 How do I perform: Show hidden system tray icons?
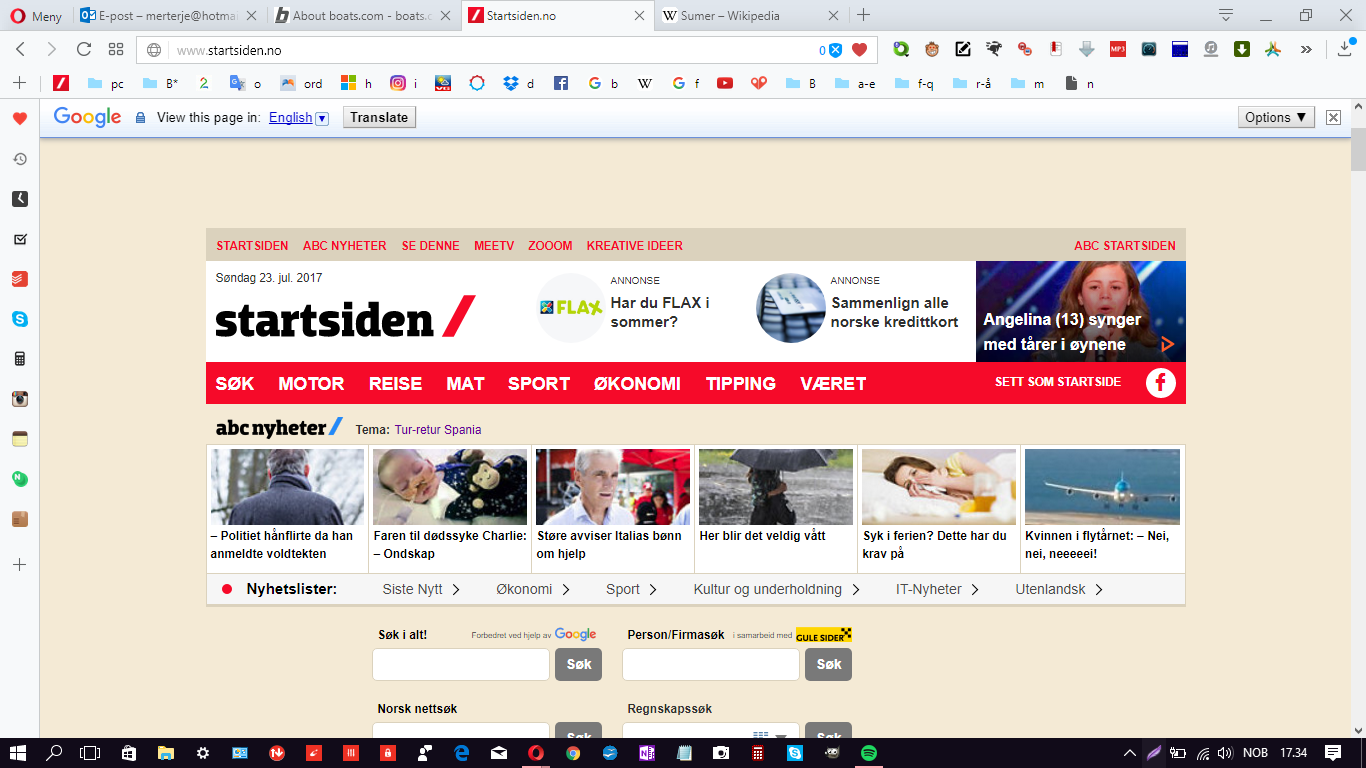[1130, 753]
